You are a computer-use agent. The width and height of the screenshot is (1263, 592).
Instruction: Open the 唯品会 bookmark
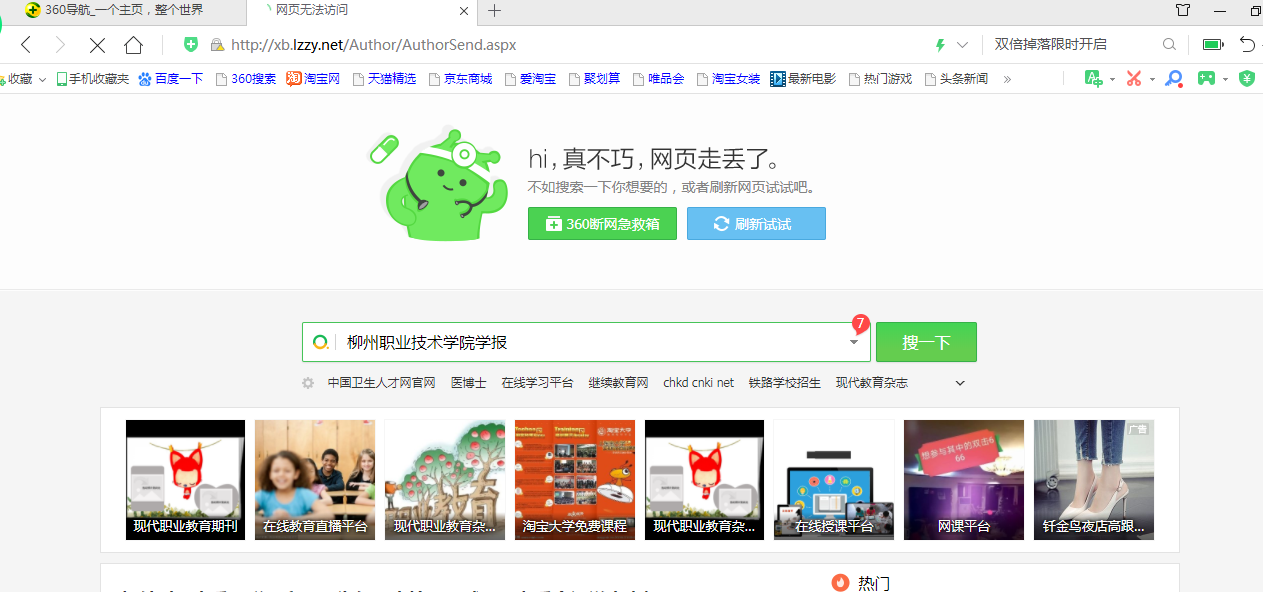[x=658, y=79]
